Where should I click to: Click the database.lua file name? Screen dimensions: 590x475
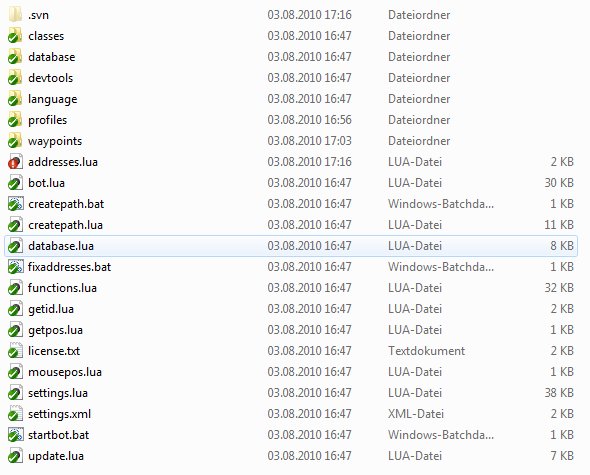click(x=61, y=246)
